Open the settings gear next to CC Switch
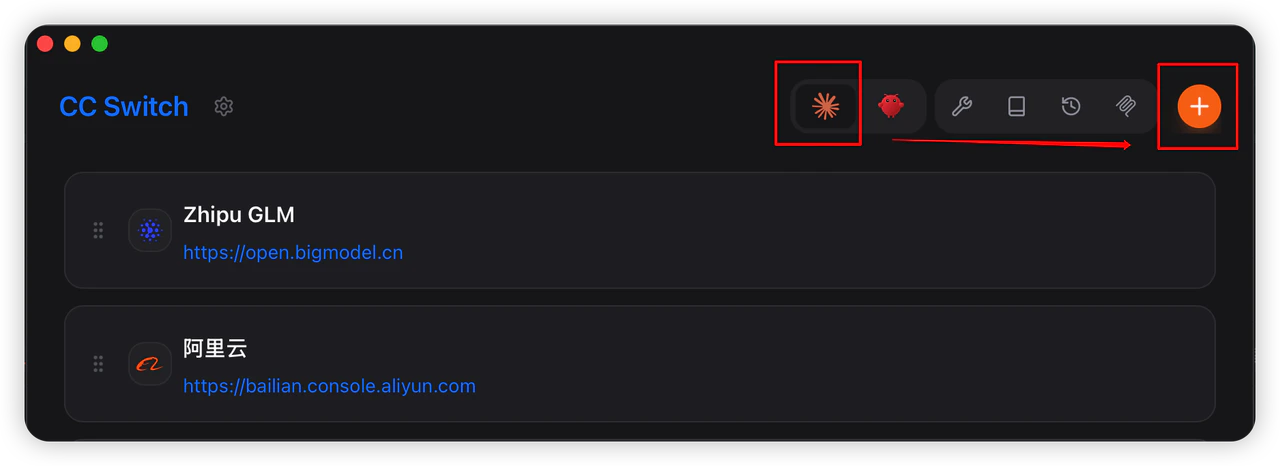Viewport: 1280px width, 466px height. click(x=224, y=106)
